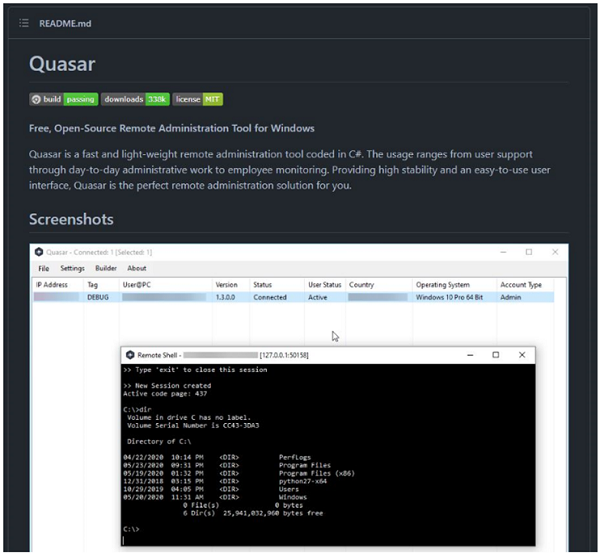The width and height of the screenshot is (600, 557).
Task: Select the DEBUG tag cell
Action: (98, 297)
